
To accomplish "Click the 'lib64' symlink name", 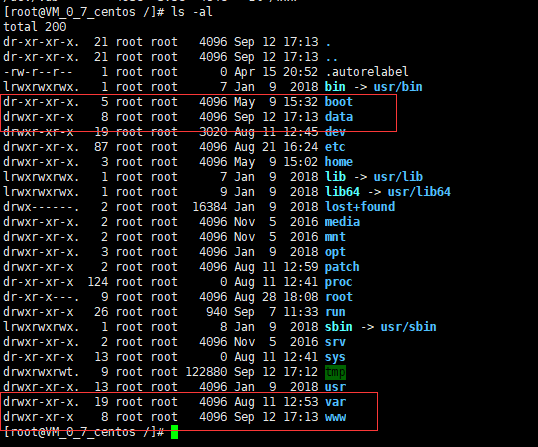I will [342, 192].
